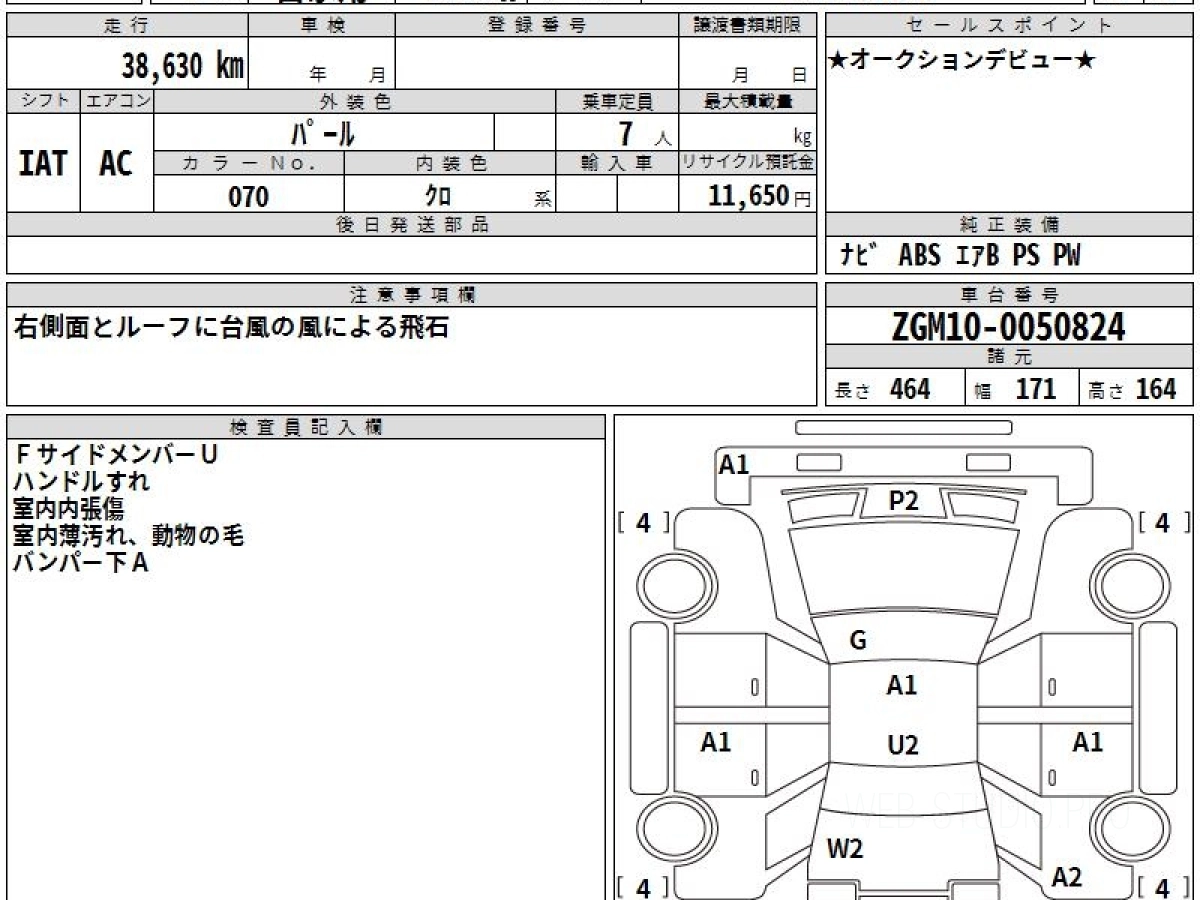This screenshot has width=1200, height=900.
Task: Select the seating capacity 7 人
Action: tap(644, 133)
